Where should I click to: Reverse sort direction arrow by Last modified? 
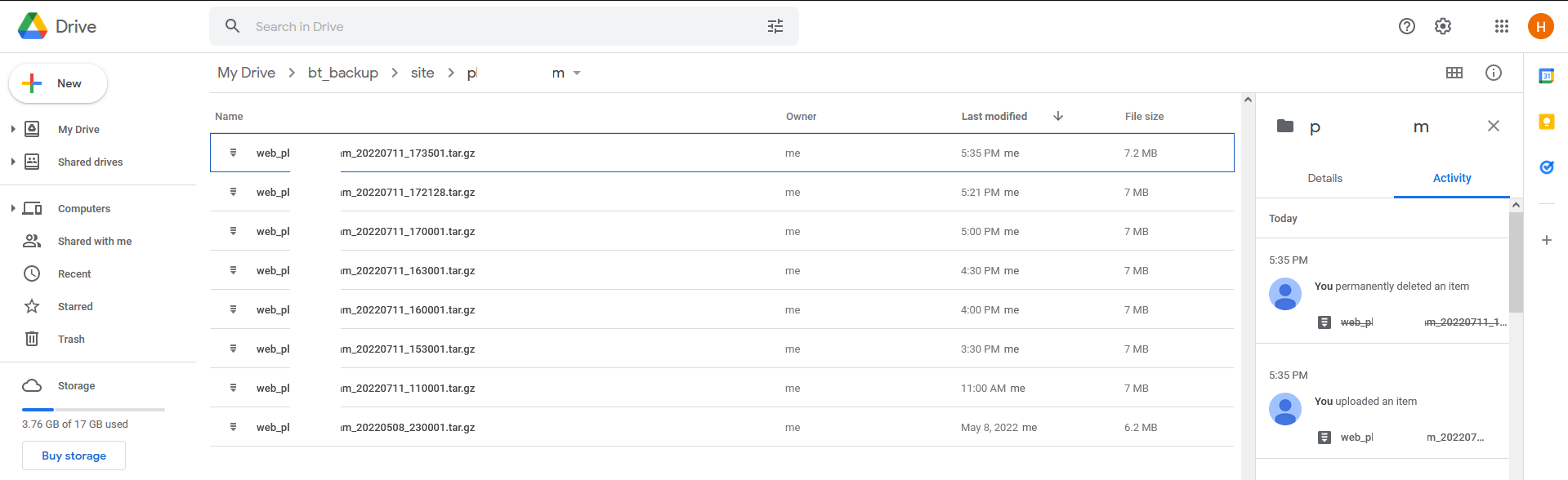[x=1058, y=117]
